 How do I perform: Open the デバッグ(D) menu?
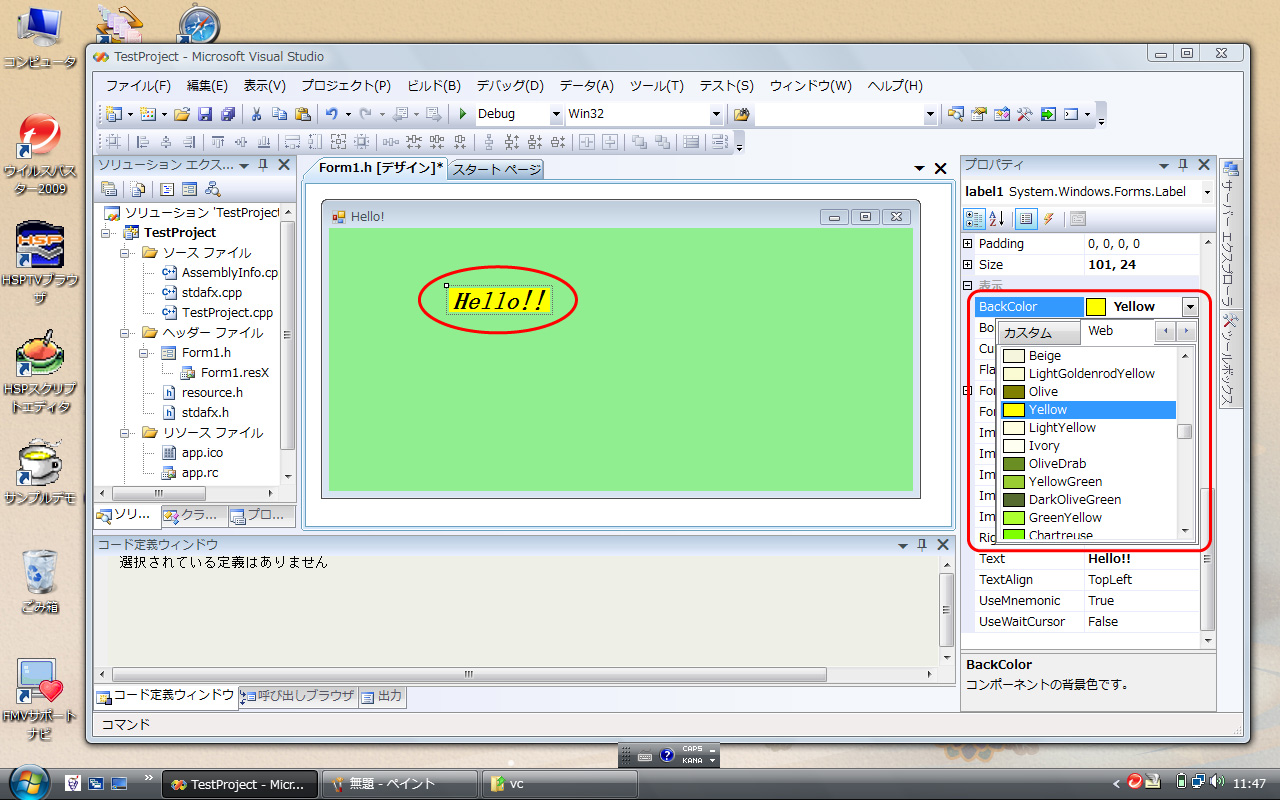coord(510,86)
